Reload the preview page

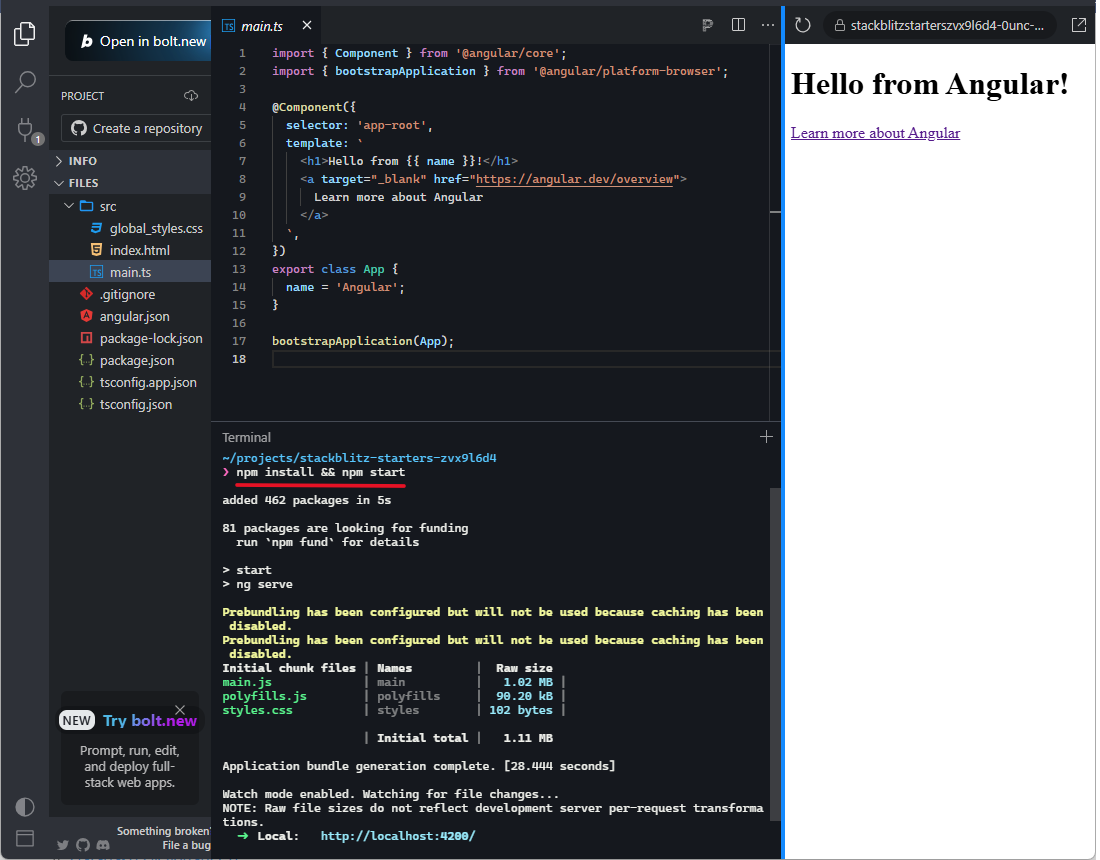(x=802, y=25)
